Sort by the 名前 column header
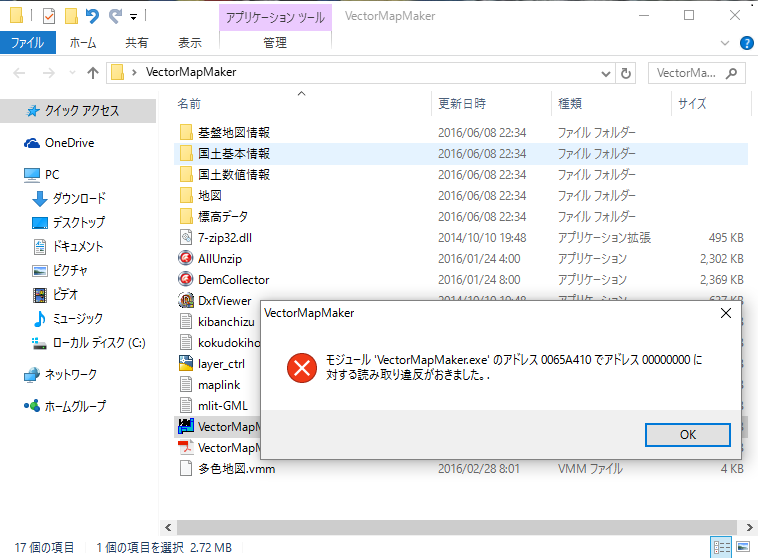Image resolution: width=758 pixels, height=558 pixels. (189, 103)
